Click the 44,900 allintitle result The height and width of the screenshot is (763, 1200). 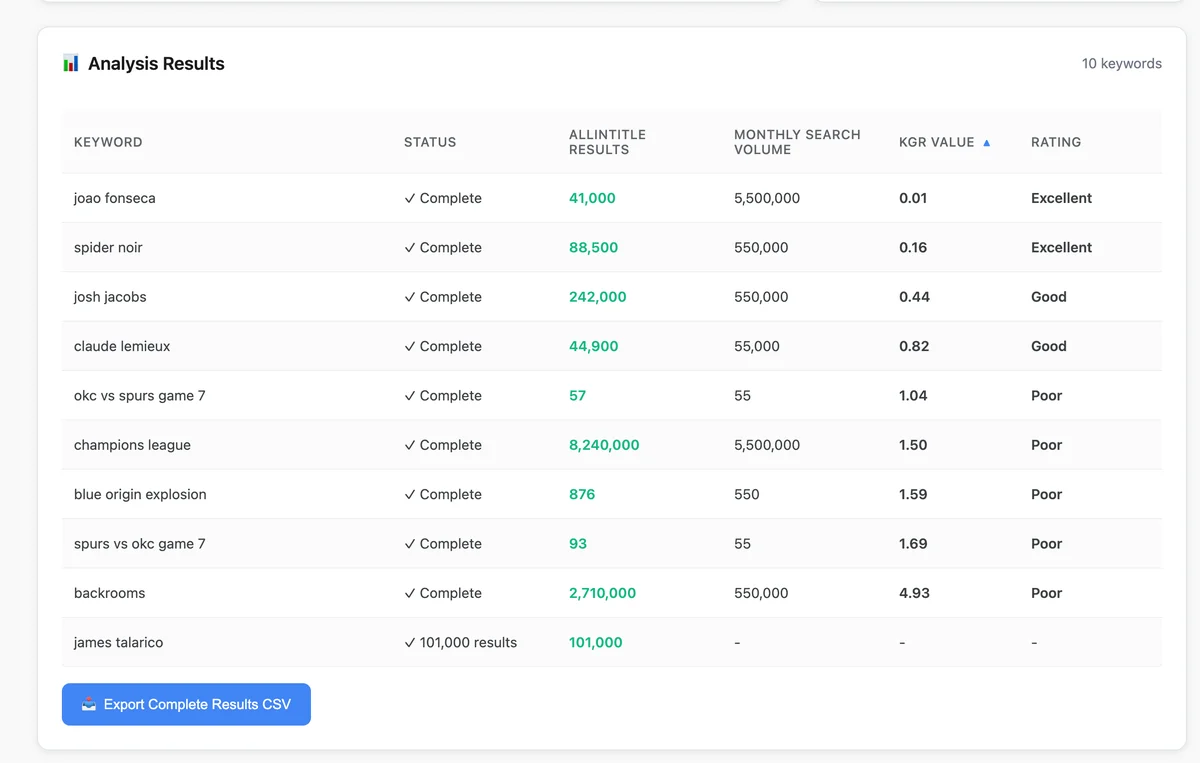593,346
